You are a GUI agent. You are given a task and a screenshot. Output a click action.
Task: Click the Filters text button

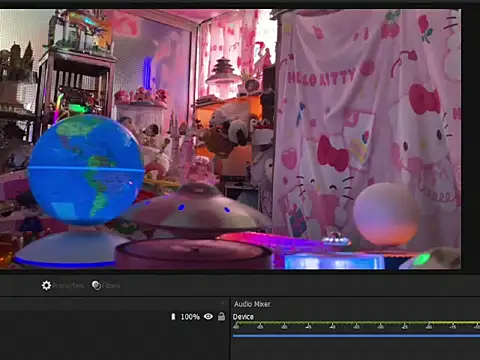pos(111,286)
